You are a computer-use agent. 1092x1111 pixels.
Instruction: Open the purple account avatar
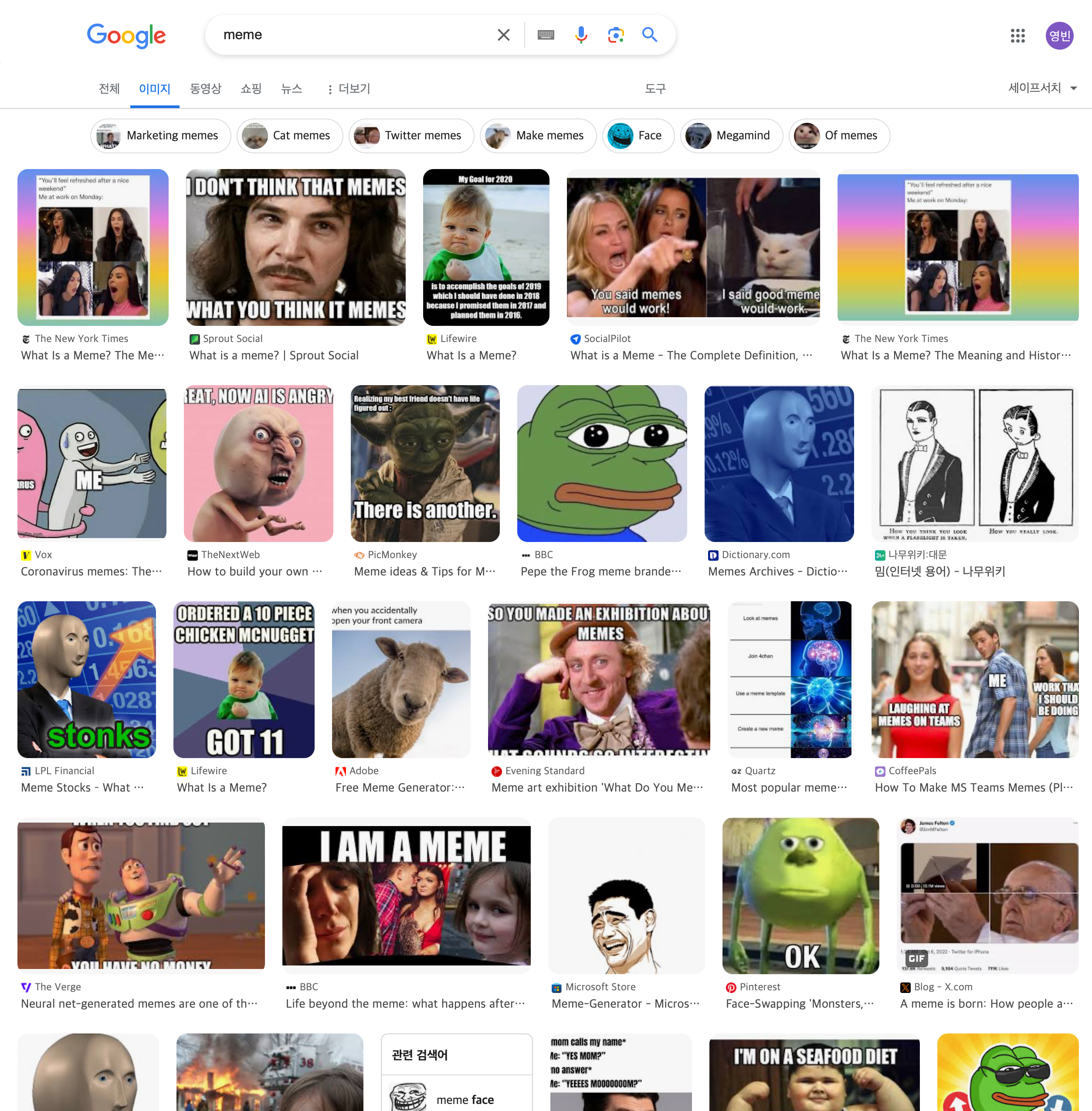point(1059,36)
